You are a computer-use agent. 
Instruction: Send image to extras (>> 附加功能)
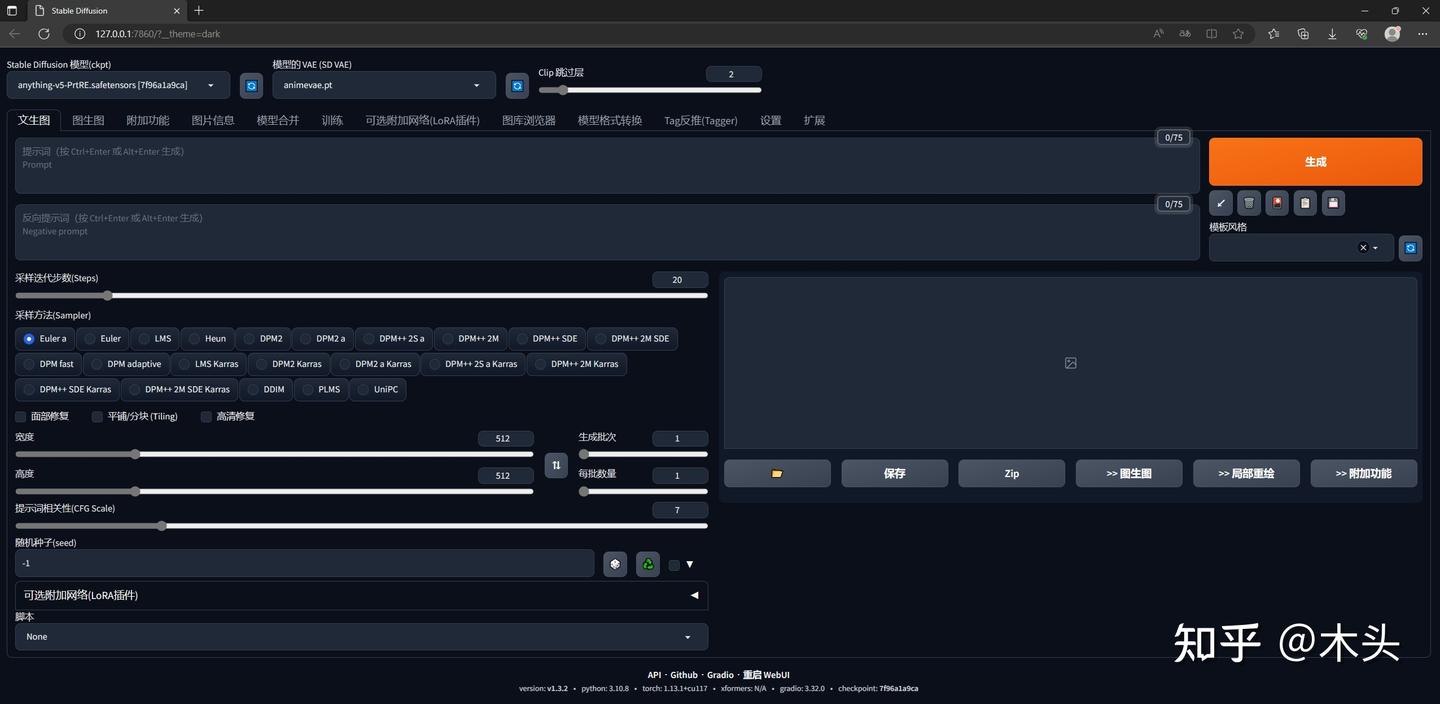click(x=1364, y=473)
